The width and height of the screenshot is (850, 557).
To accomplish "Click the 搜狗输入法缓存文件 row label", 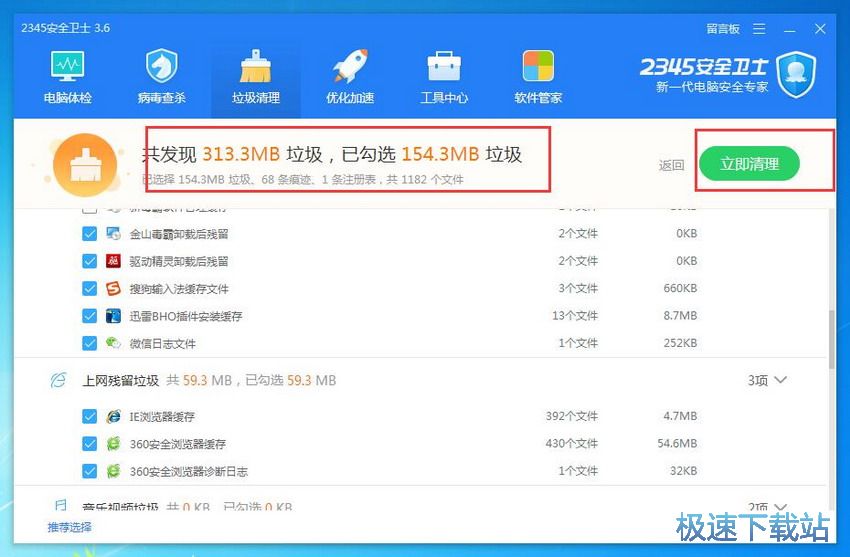I will (179, 289).
